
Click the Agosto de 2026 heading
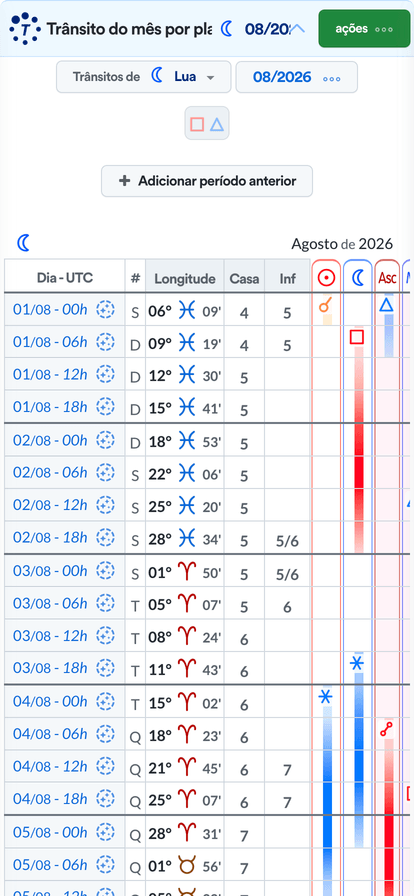point(342,244)
